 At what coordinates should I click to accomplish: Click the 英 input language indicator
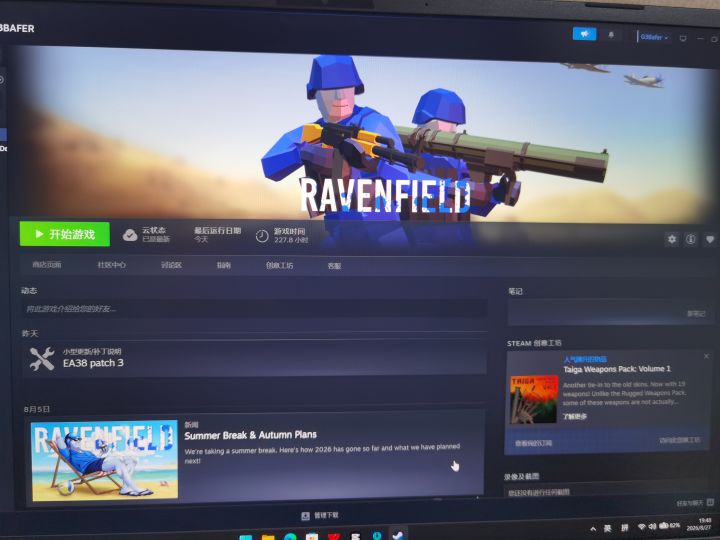[x=607, y=529]
